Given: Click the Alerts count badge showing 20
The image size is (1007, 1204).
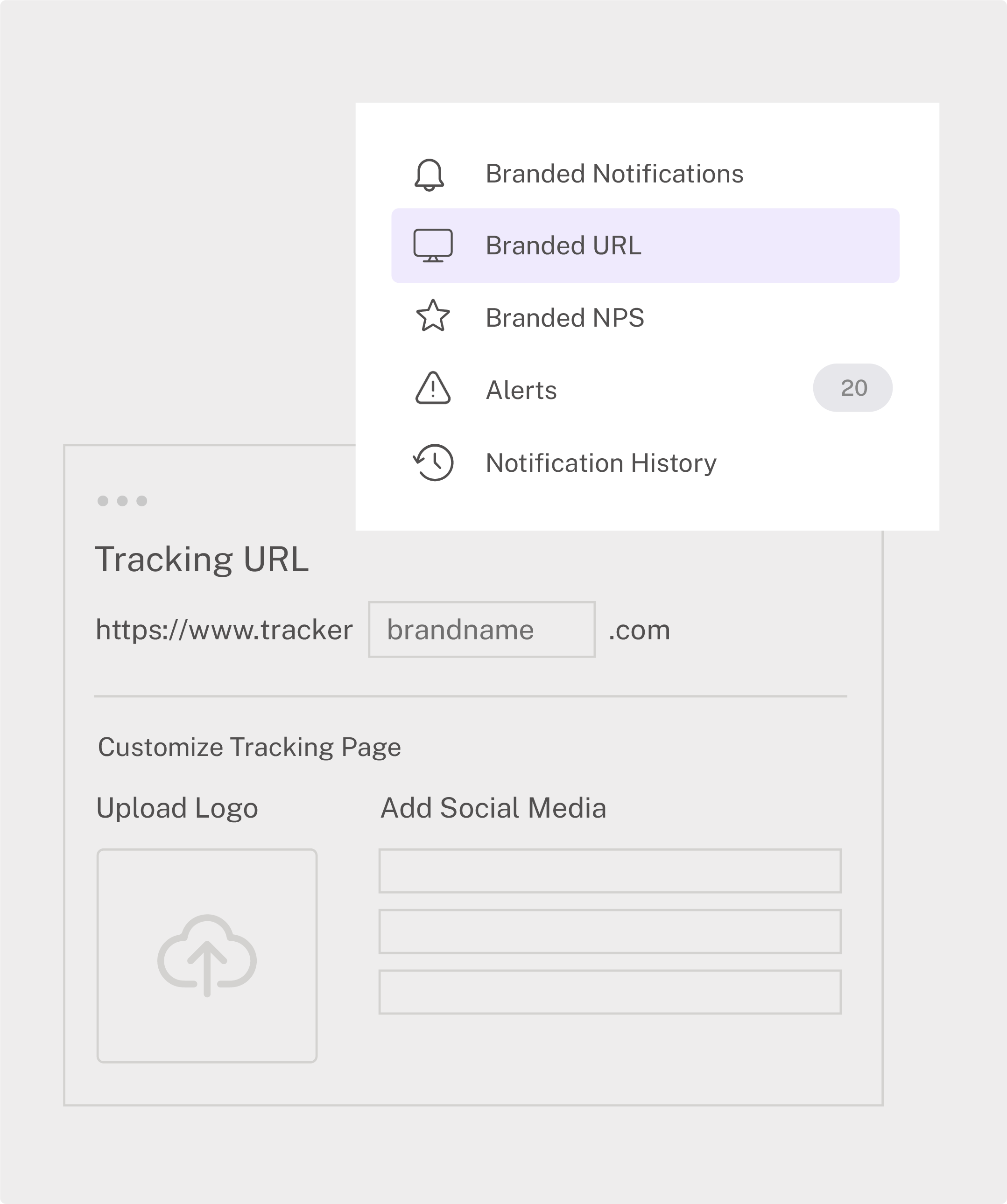Looking at the screenshot, I should point(852,388).
